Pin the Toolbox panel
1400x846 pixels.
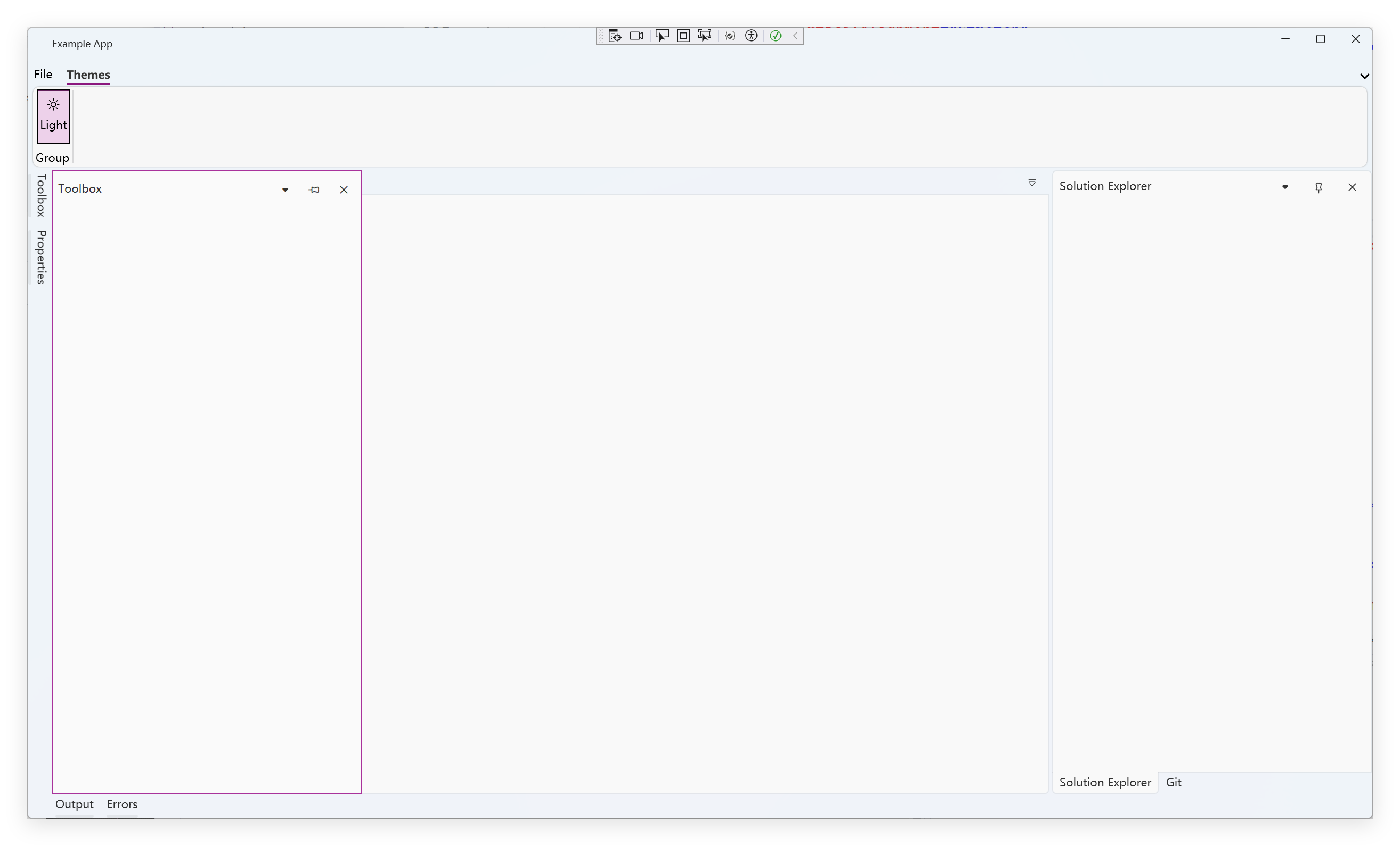coord(314,190)
